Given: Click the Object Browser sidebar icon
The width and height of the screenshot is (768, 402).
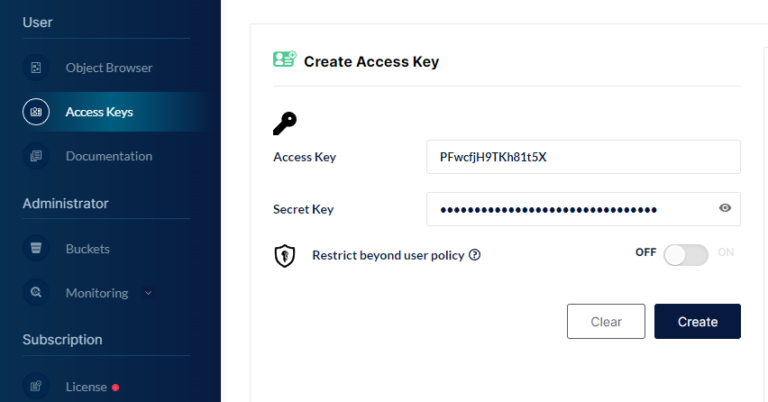Looking at the screenshot, I should [36, 68].
